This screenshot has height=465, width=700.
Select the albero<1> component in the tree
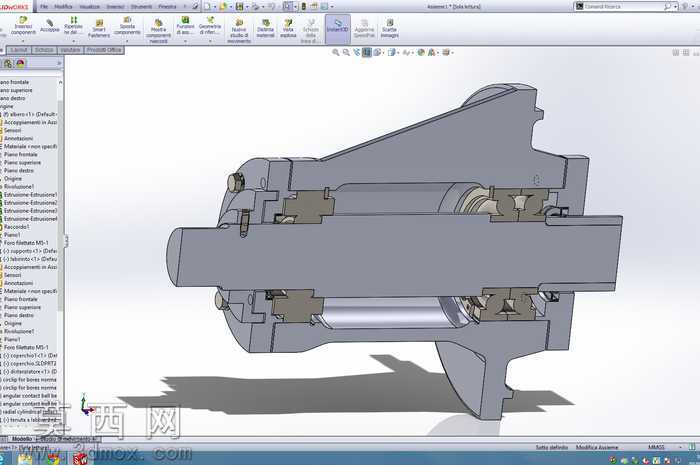coord(29,114)
